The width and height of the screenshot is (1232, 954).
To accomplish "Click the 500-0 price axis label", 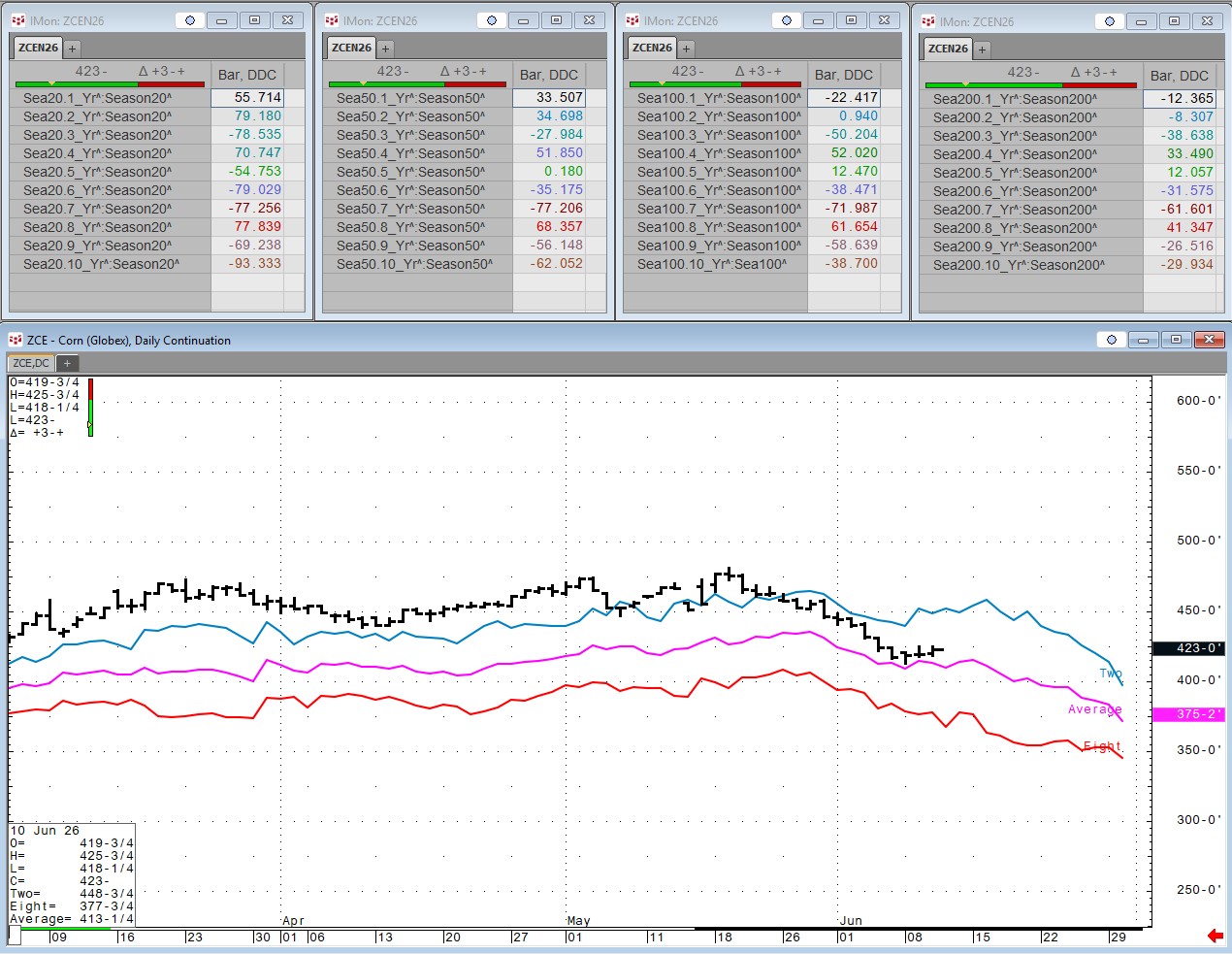I will tap(1198, 541).
